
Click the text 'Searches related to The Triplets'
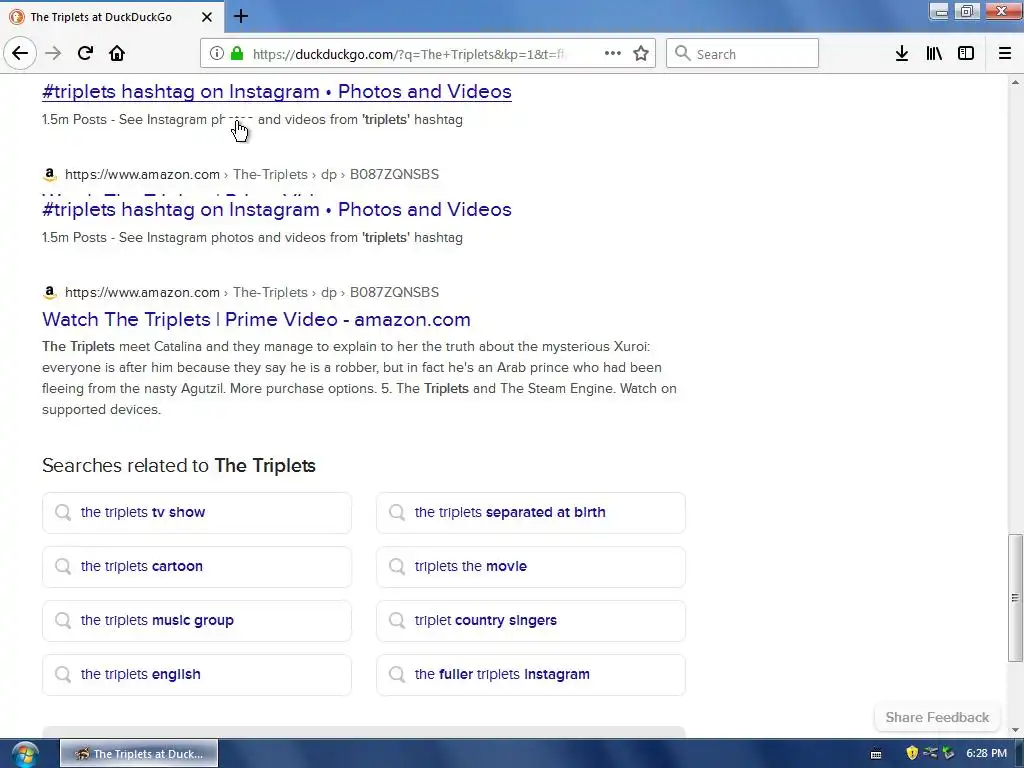179,466
